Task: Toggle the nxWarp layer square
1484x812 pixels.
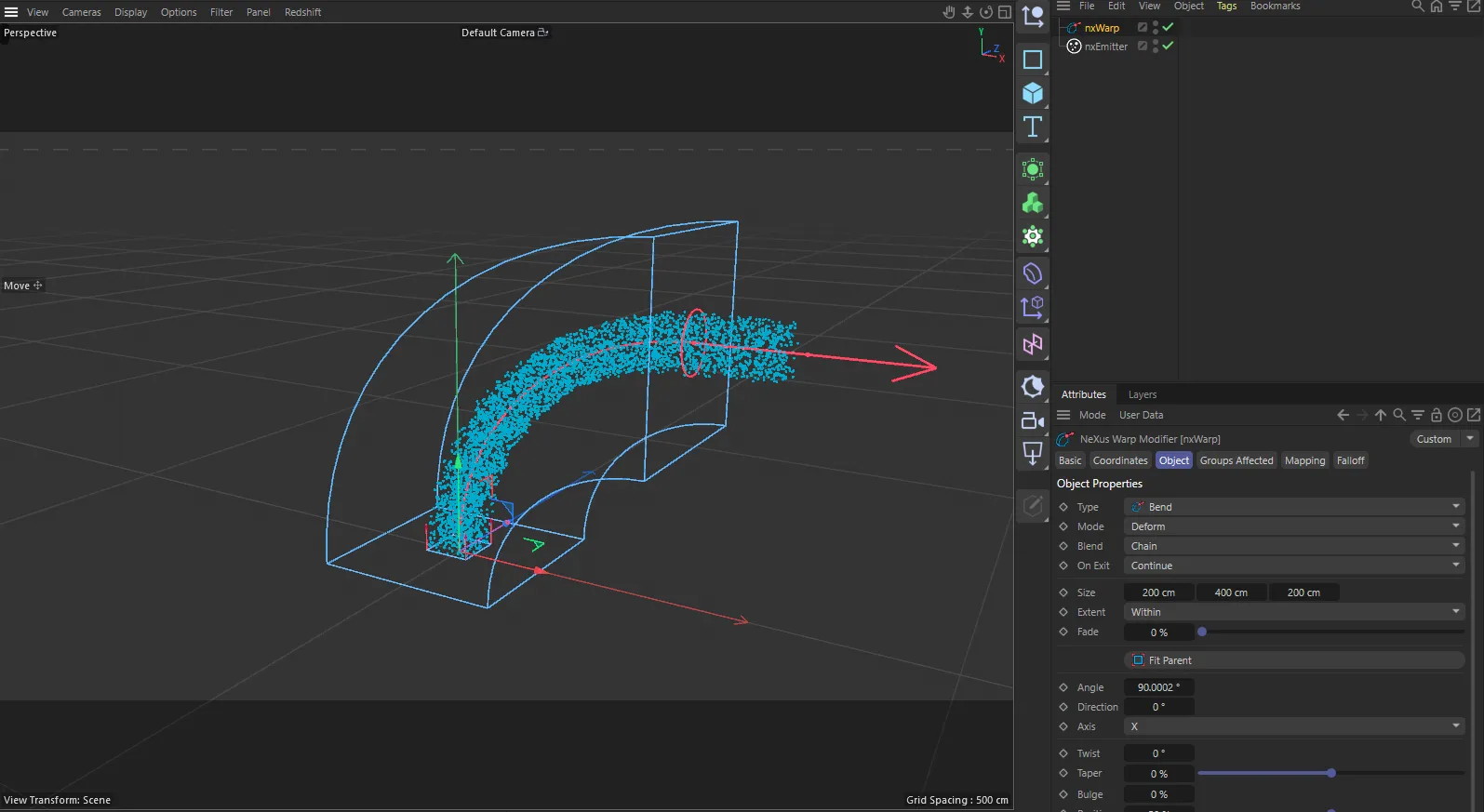Action: tap(1143, 27)
